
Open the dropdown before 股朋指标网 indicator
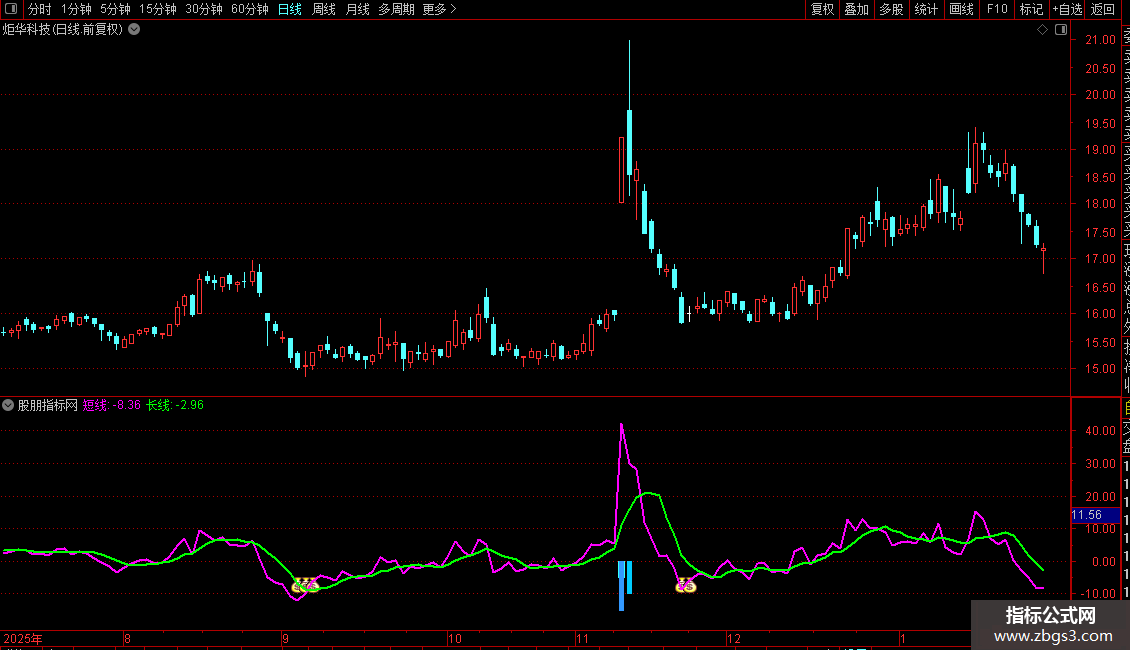pos(8,405)
